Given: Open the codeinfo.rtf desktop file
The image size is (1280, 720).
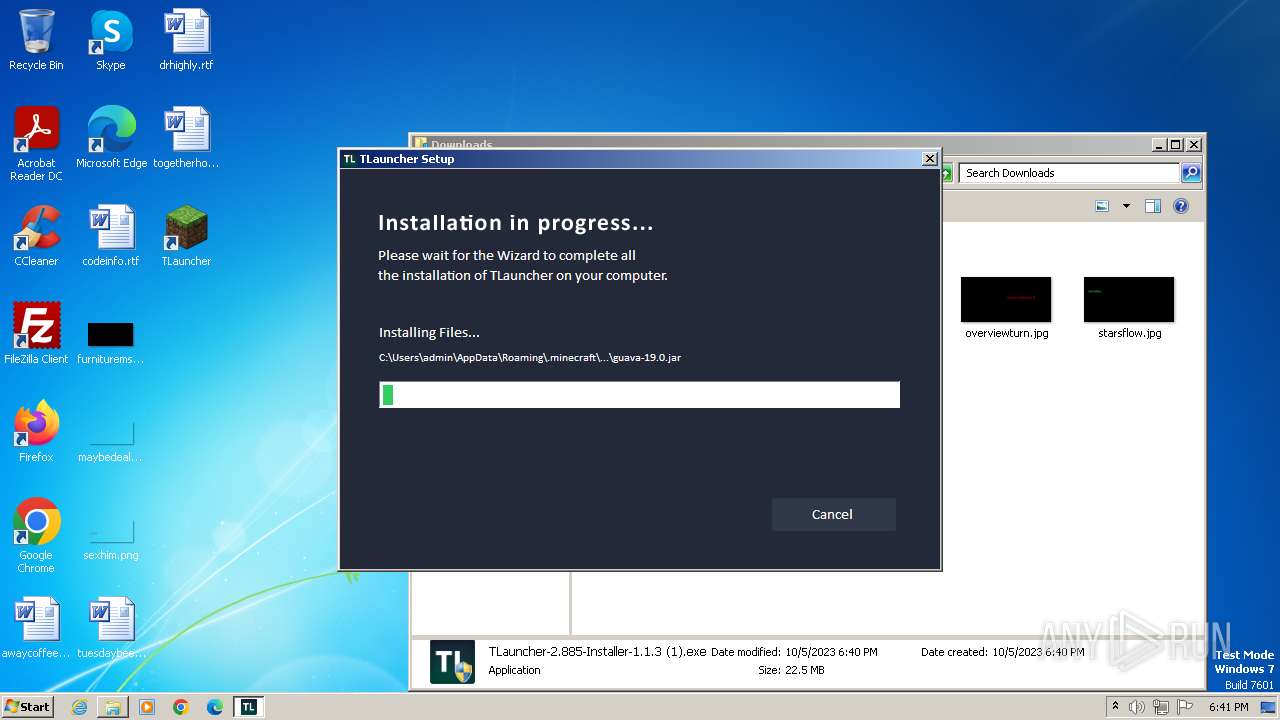Looking at the screenshot, I should point(111,236).
